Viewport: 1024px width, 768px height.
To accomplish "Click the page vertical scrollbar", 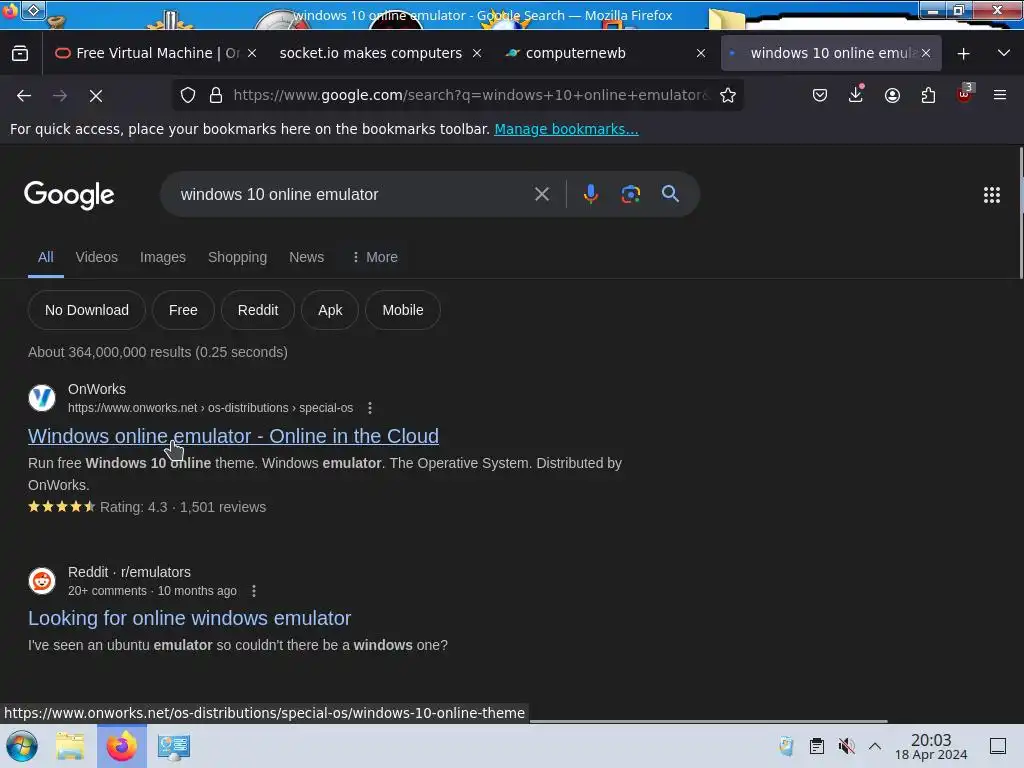I will (x=1020, y=213).
